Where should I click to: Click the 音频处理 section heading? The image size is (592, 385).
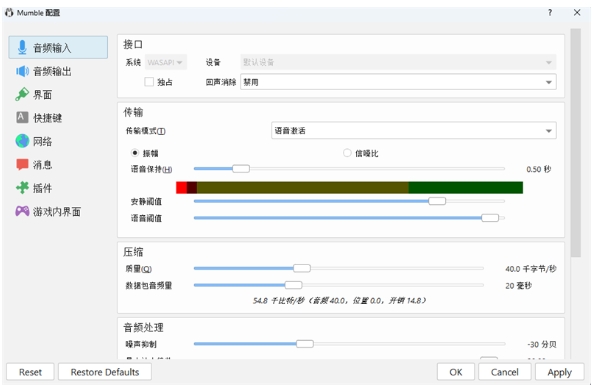point(143,327)
